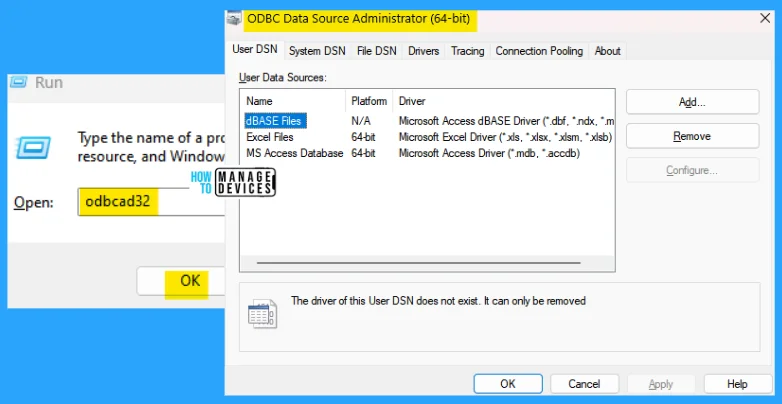Click Microsoft Access dBASE Driver text
The height and width of the screenshot is (404, 782).
tap(506, 121)
